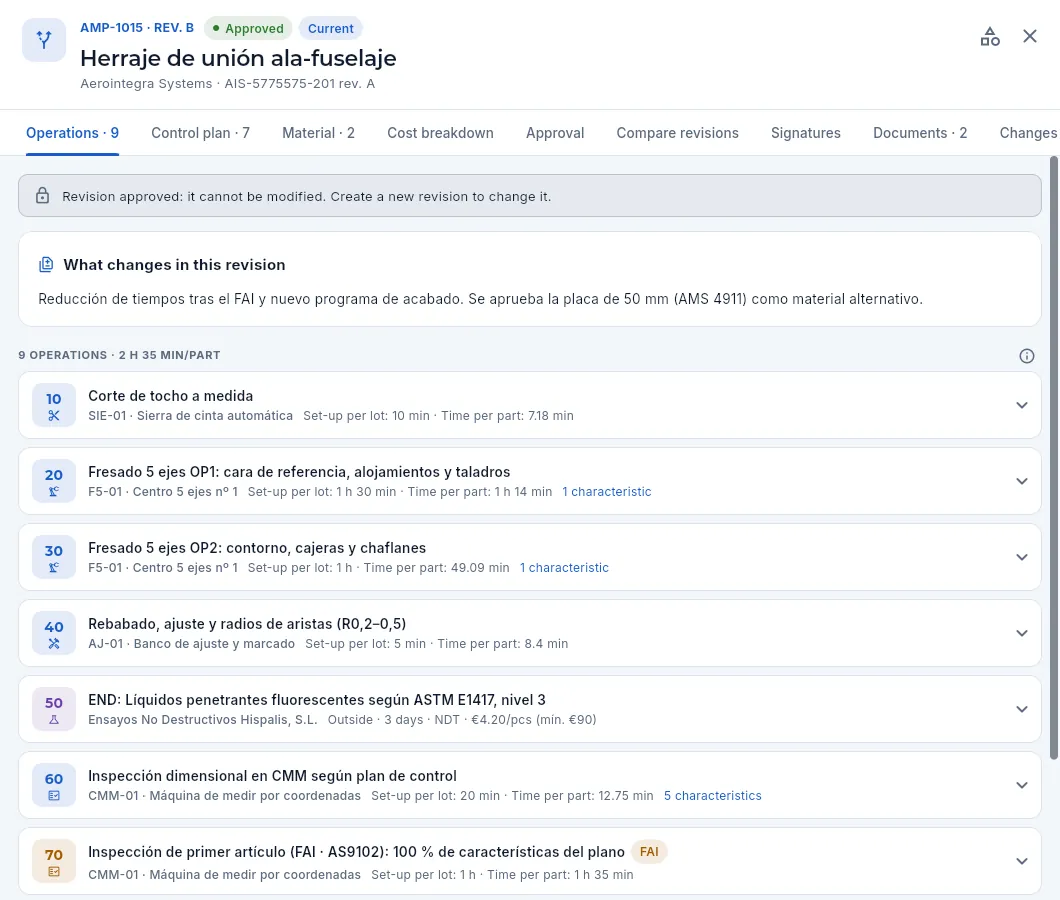Expand Fresado 5 ejes OP2 operation

[1021, 557]
